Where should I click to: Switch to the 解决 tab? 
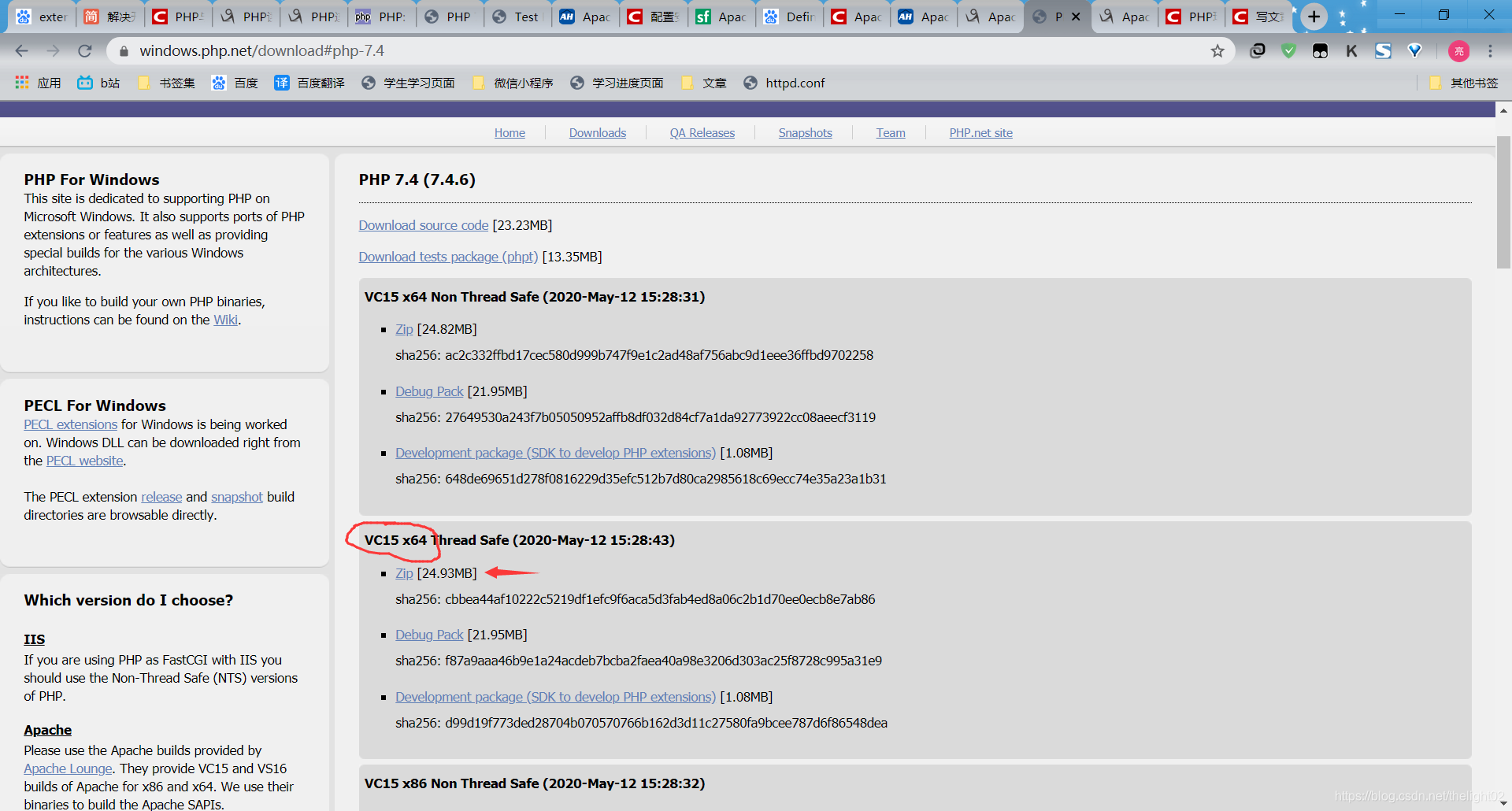[x=109, y=17]
